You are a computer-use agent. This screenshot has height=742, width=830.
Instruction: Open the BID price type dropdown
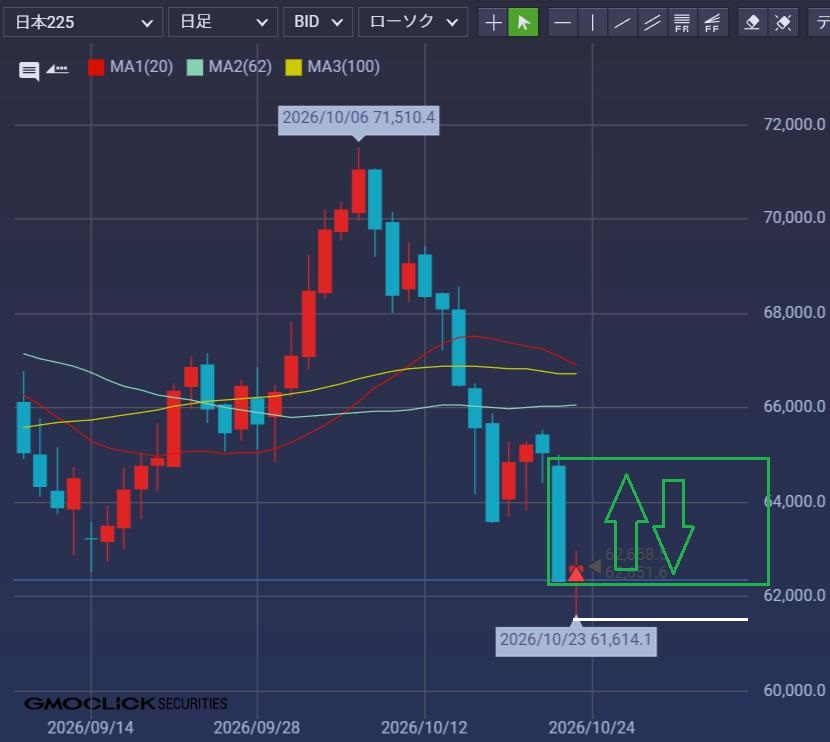click(x=318, y=22)
